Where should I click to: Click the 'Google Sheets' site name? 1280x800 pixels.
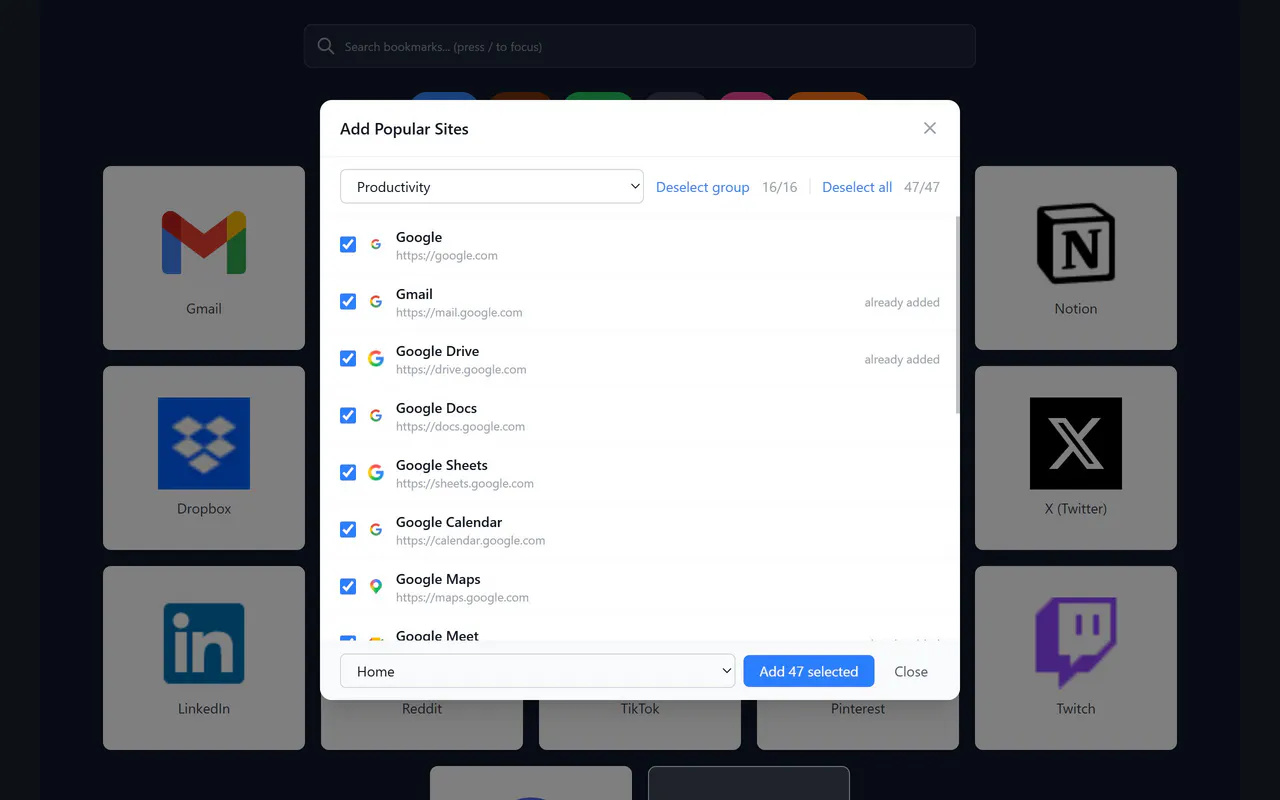[x=442, y=465]
